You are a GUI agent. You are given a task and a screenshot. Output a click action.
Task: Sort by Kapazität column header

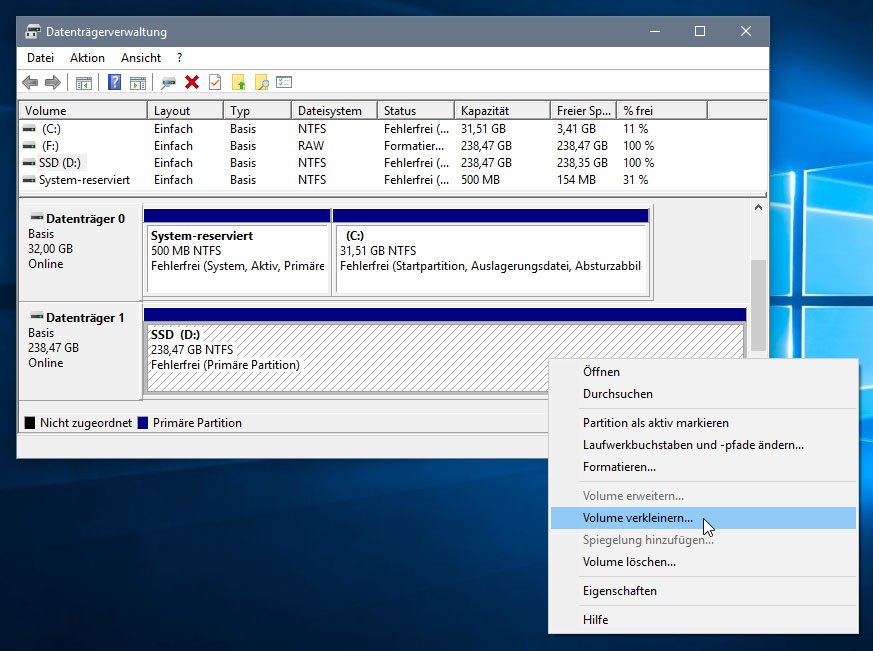pyautogui.click(x=502, y=111)
